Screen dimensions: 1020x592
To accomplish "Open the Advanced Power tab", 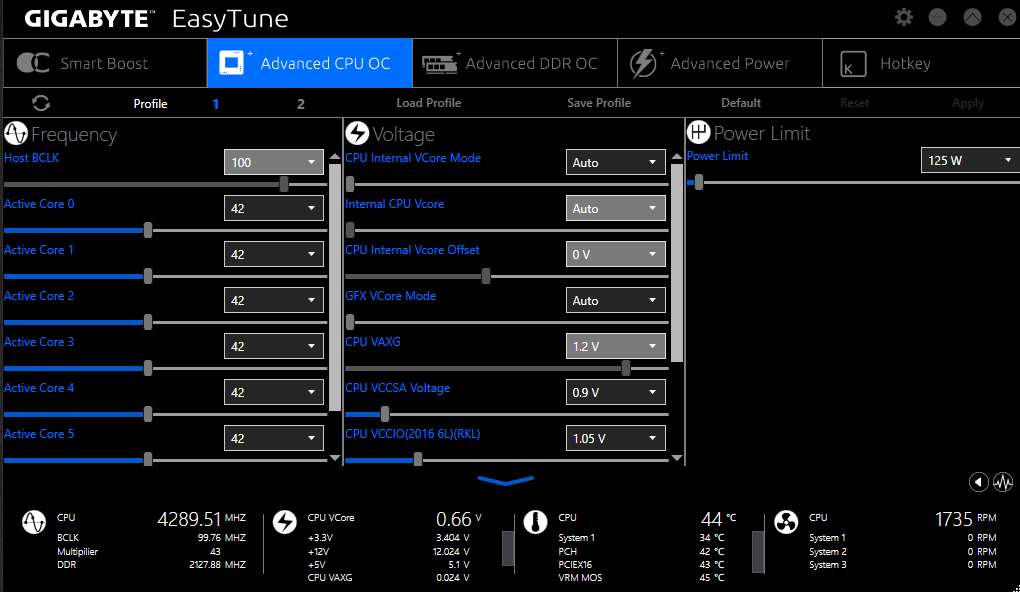I will pos(719,63).
